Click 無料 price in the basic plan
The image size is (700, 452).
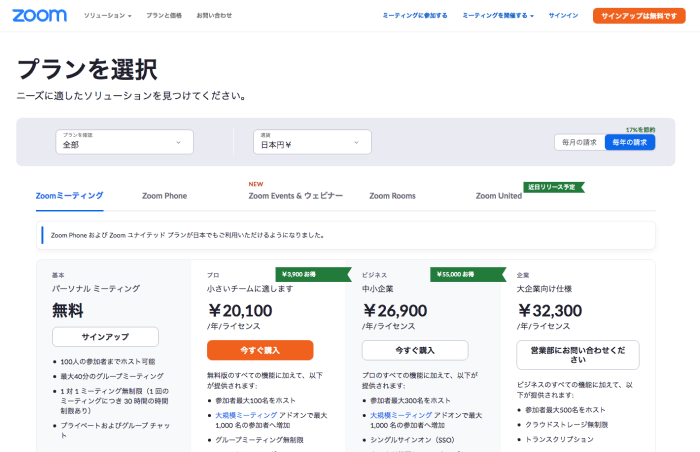(68, 310)
